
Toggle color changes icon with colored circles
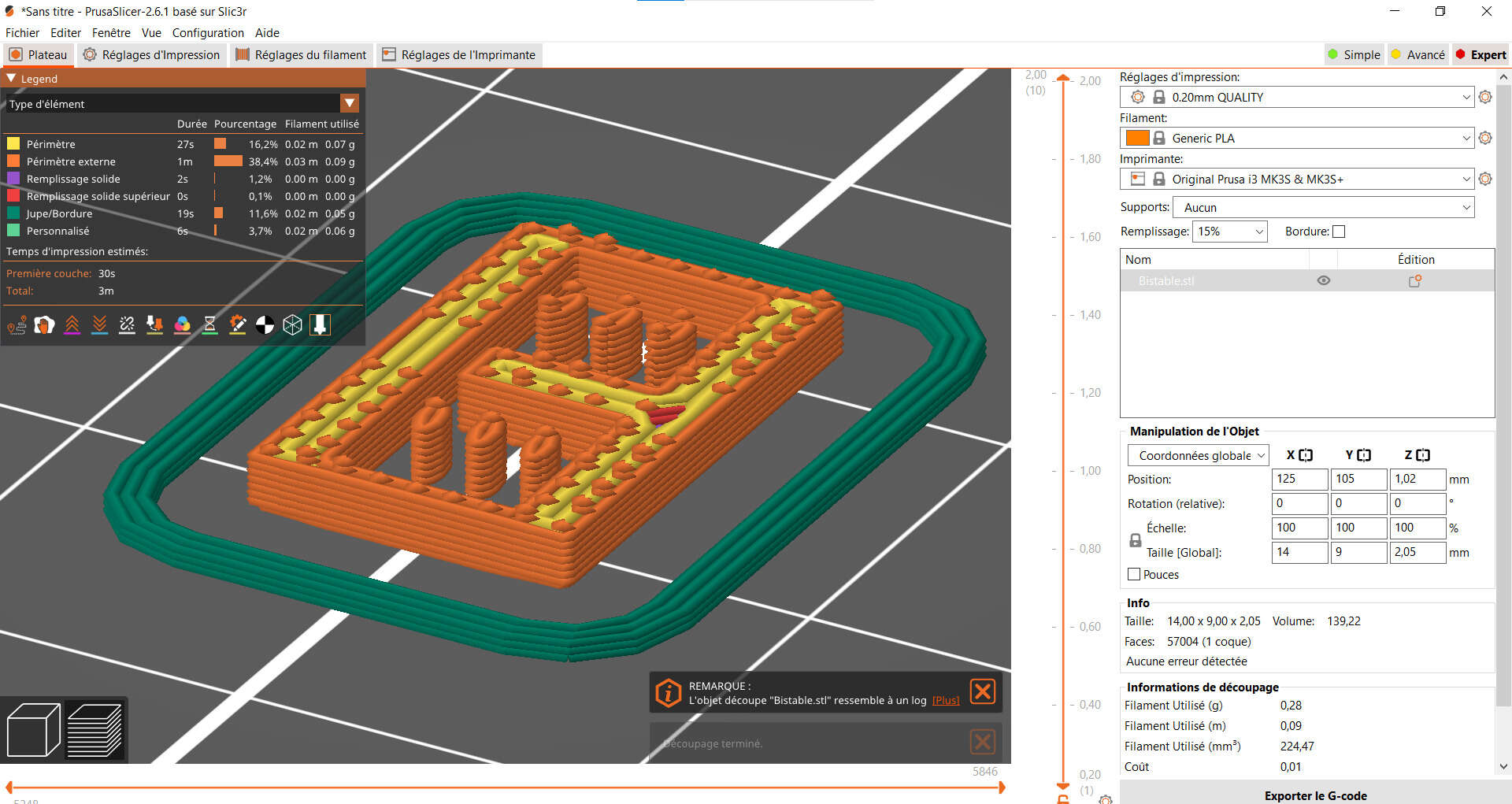tap(183, 324)
